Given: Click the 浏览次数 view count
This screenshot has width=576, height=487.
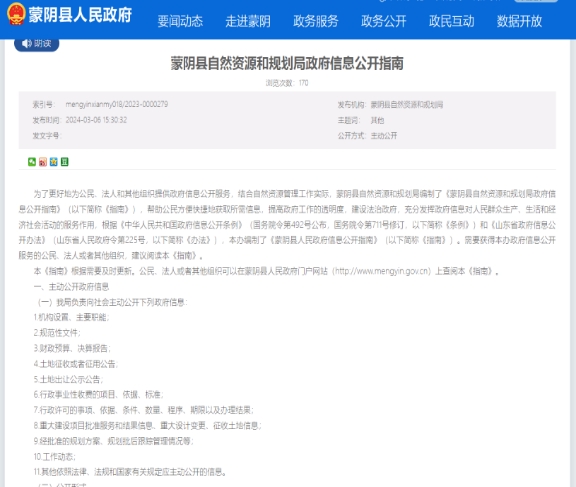Looking at the screenshot, I should tap(287, 83).
